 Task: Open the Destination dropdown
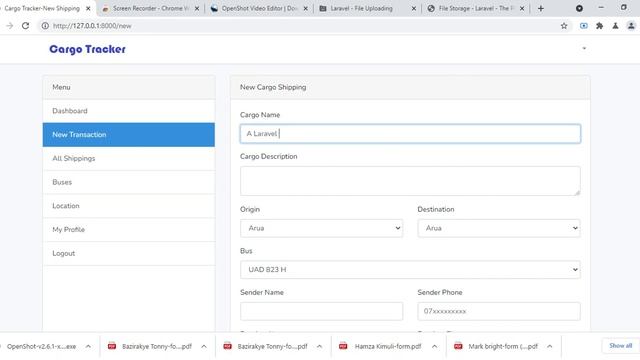[499, 228]
